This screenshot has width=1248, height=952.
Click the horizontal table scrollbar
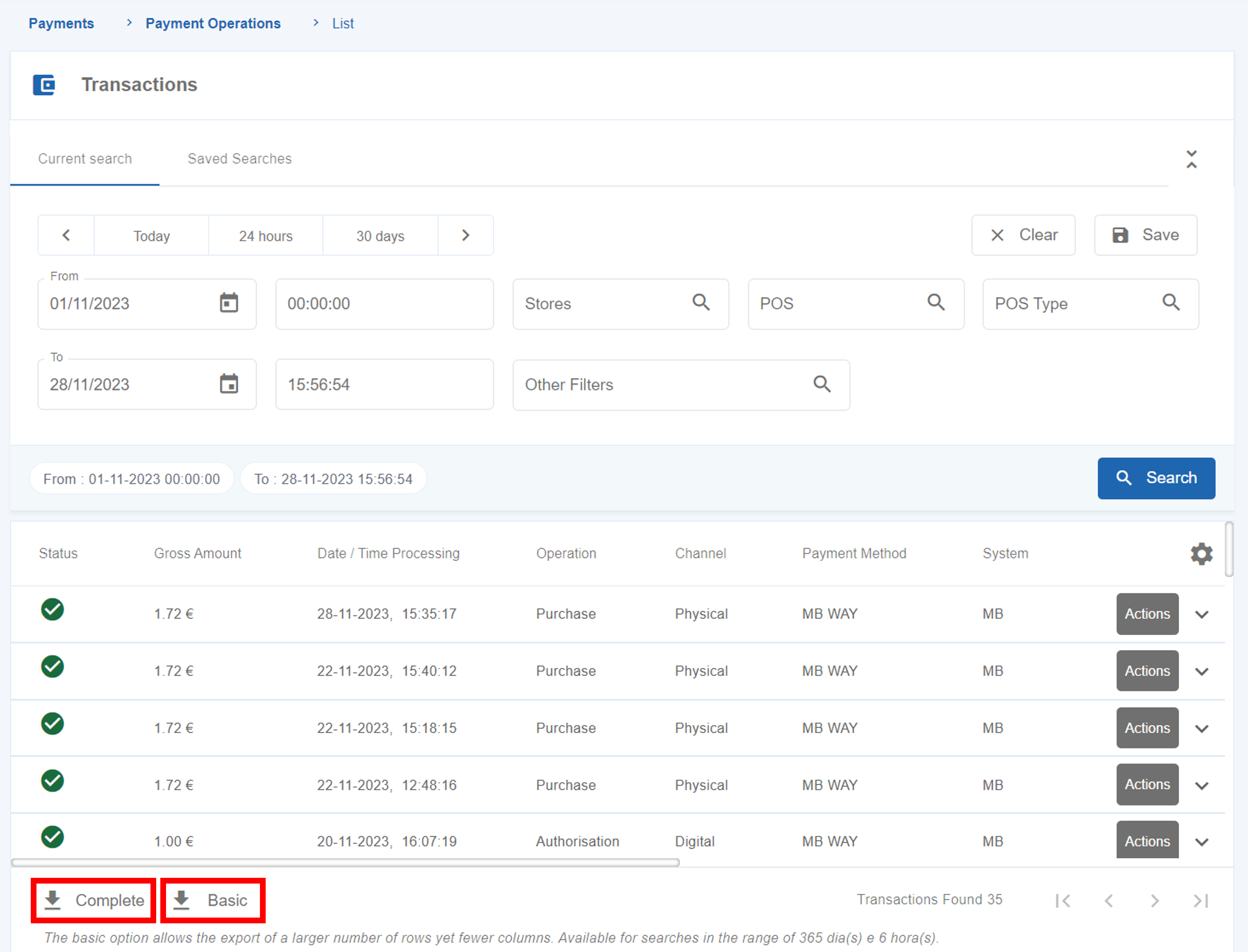[344, 863]
